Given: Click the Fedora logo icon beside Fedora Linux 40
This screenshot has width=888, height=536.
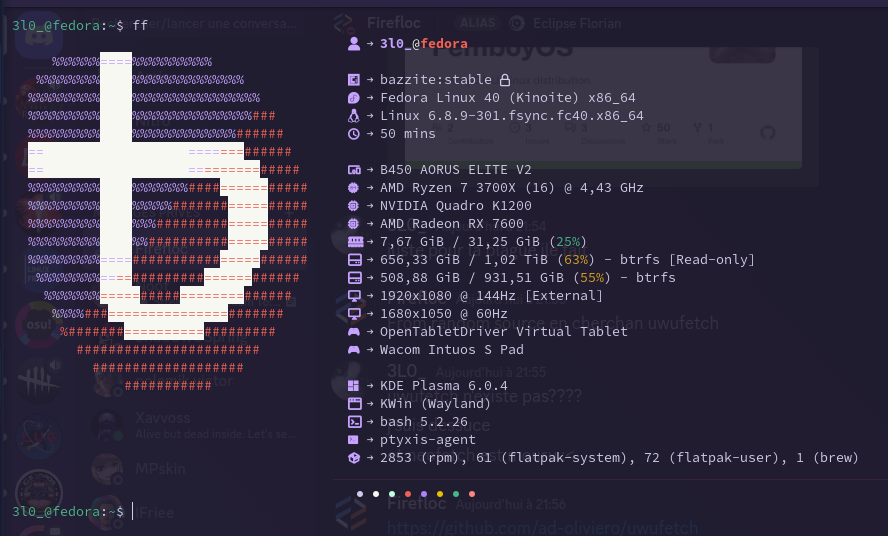Looking at the screenshot, I should (x=354, y=98).
